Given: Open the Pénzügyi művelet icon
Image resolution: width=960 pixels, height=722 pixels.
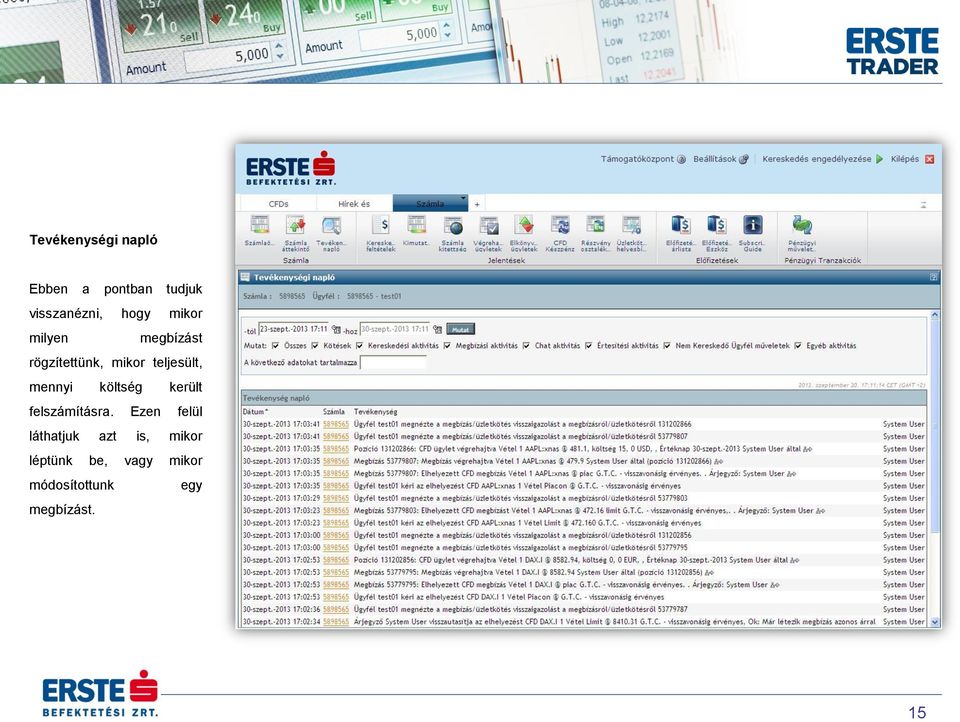Looking at the screenshot, I should [x=801, y=225].
